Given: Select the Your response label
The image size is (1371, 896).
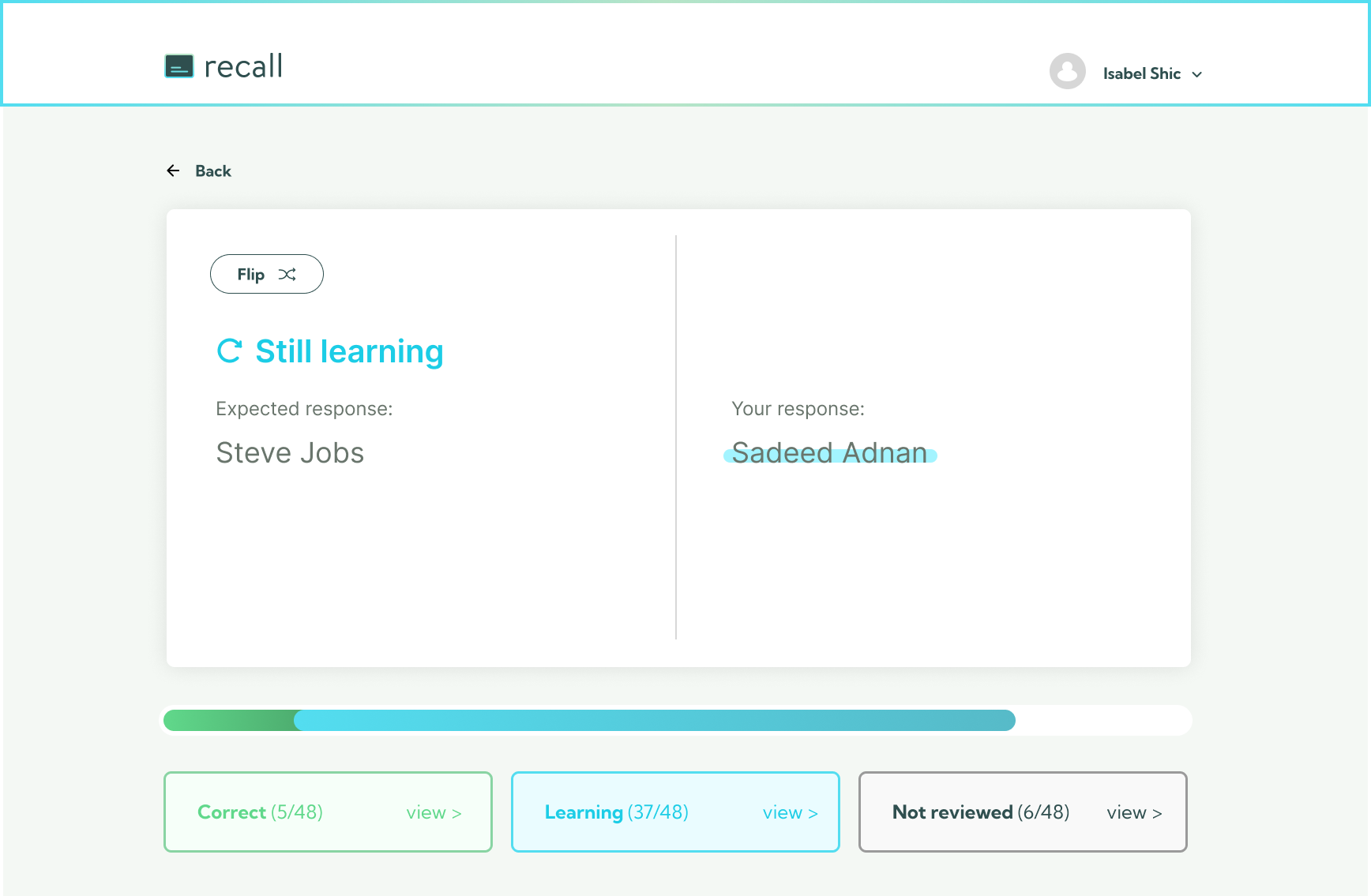Looking at the screenshot, I should coord(798,409).
